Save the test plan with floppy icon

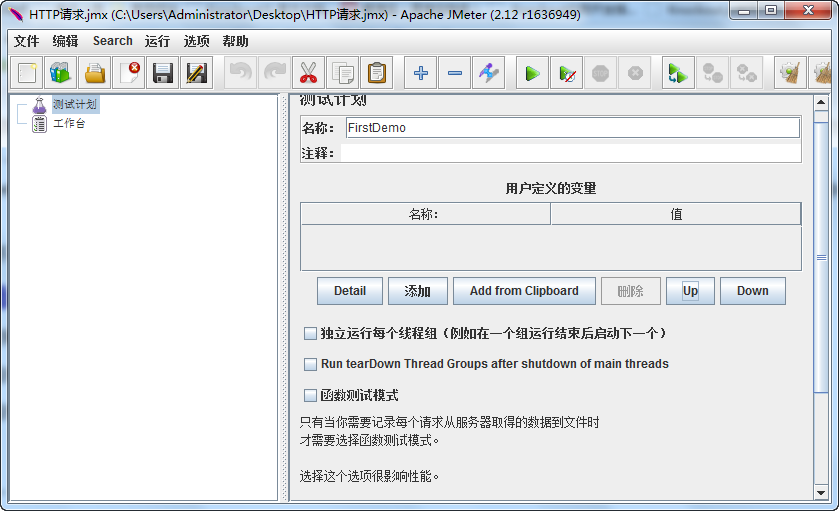(163, 73)
